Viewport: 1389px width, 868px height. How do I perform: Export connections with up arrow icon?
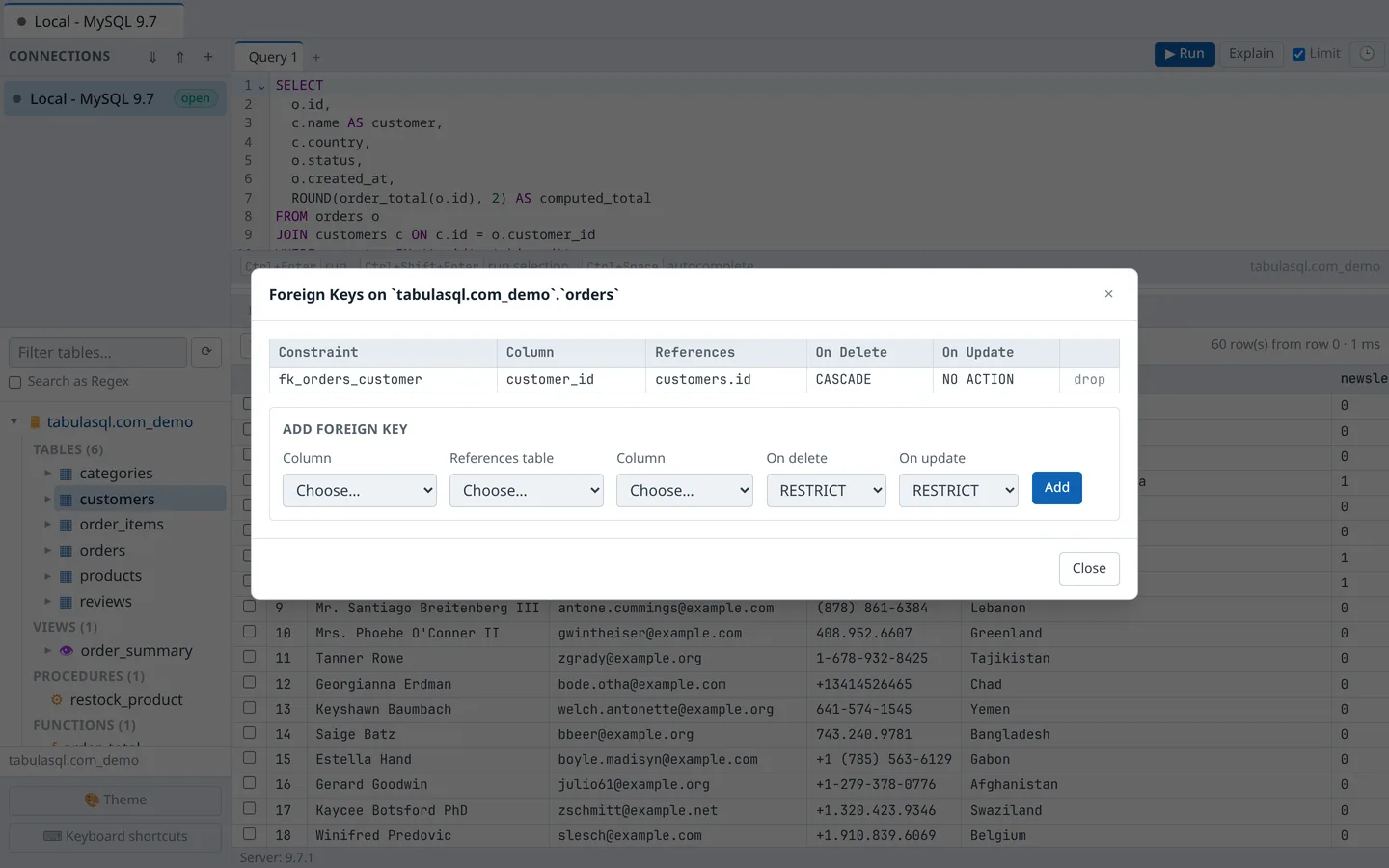tap(180, 57)
